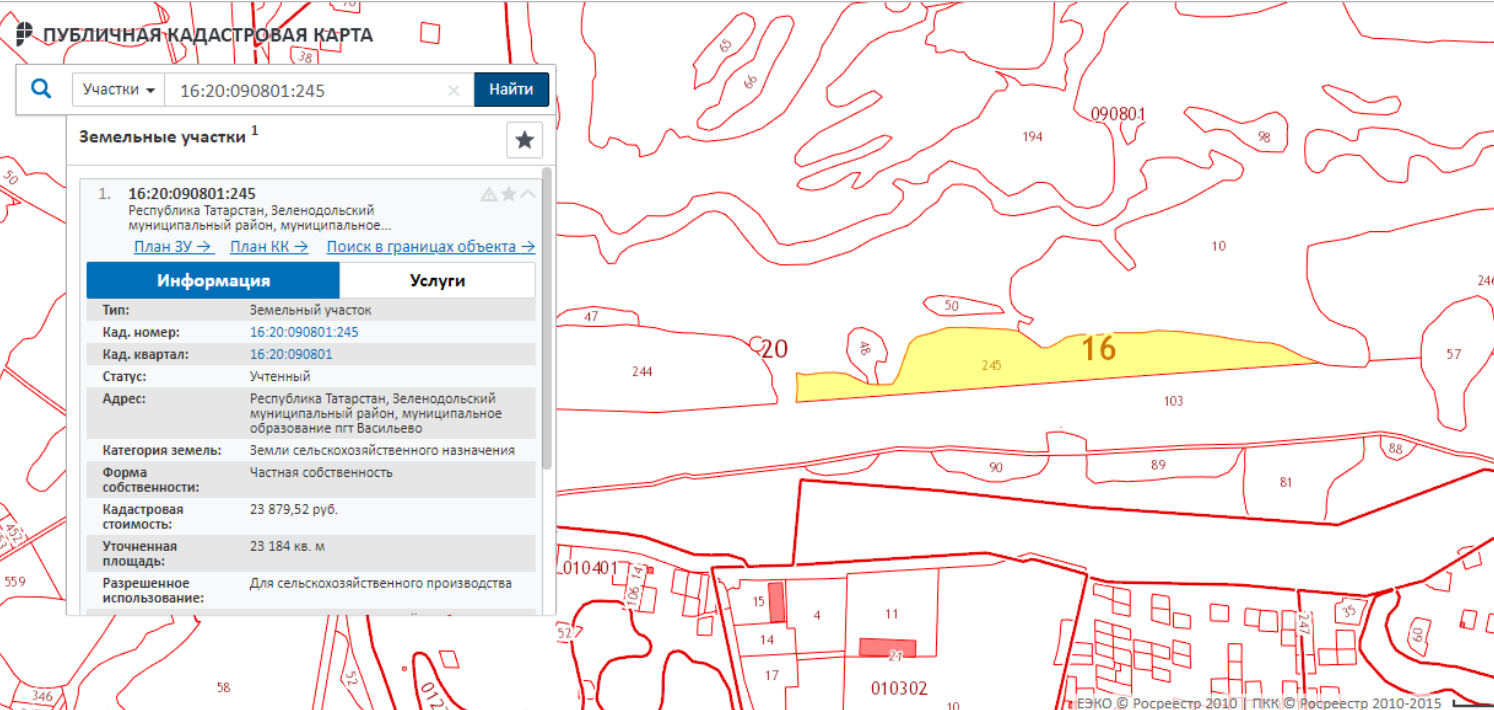Viewport: 1494px width, 710px height.
Task: Click the Rosreestr logo icon
Action: [x=24, y=34]
